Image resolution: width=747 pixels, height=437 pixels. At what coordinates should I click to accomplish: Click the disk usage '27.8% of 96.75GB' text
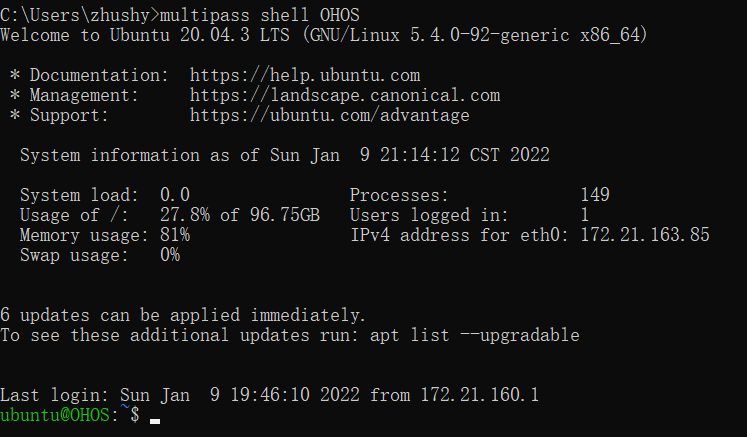coord(239,215)
